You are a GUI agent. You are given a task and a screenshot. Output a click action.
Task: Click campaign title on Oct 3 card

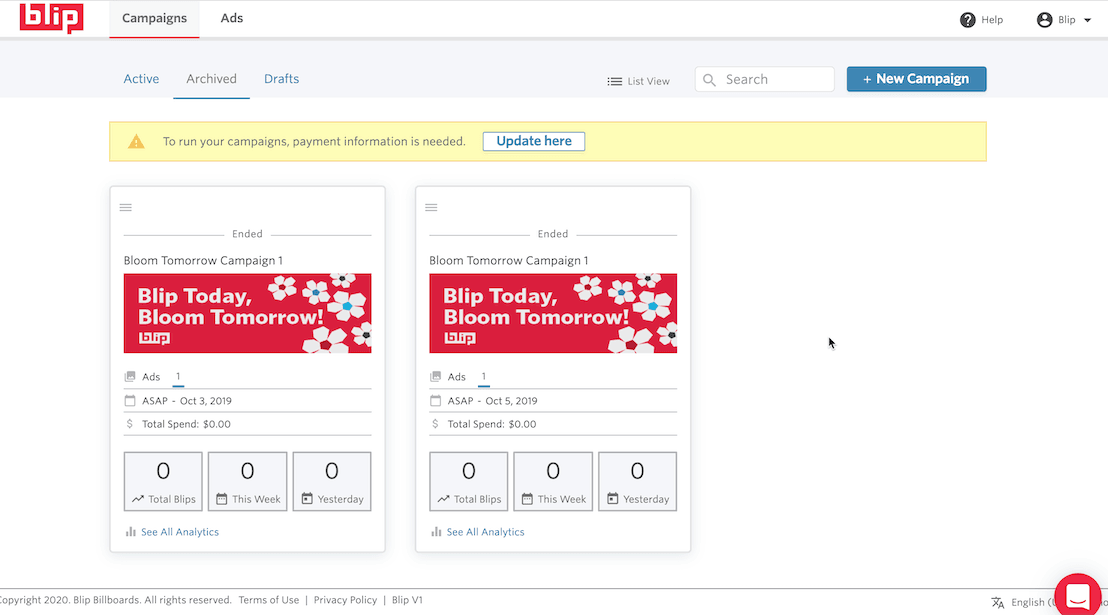tap(204, 260)
